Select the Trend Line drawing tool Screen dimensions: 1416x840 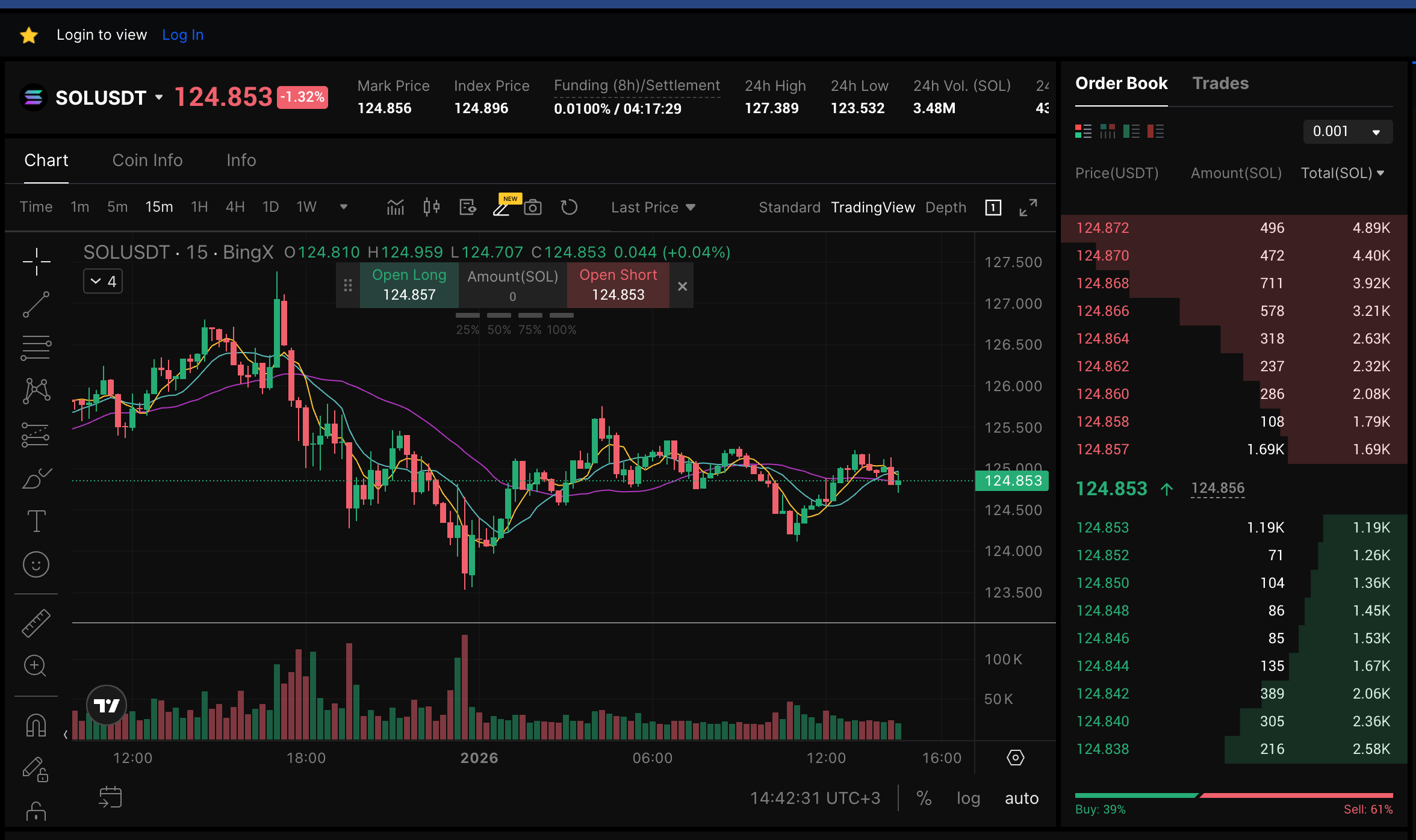[36, 304]
